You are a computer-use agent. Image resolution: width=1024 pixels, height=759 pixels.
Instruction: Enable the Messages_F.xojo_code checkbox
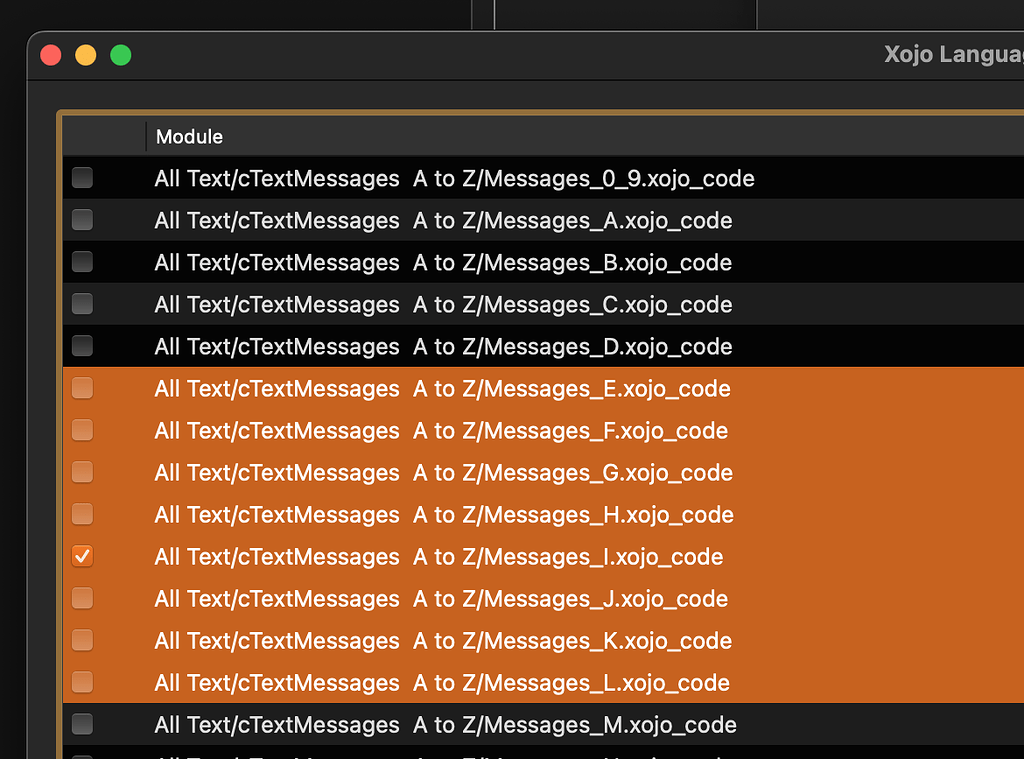click(82, 430)
